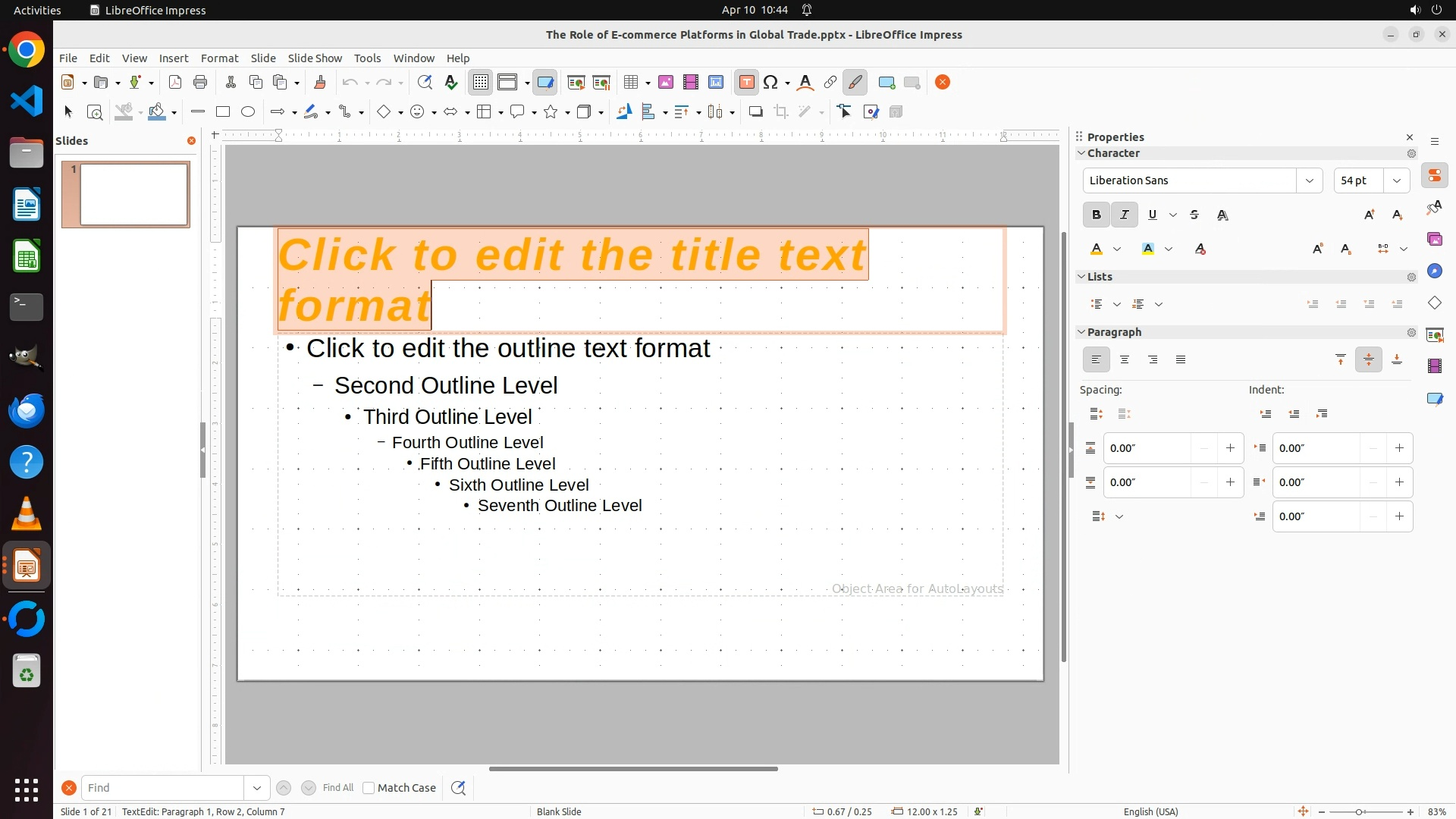Viewport: 1456px width, 819px height.
Task: Click the Insert Image icon
Action: click(x=666, y=83)
